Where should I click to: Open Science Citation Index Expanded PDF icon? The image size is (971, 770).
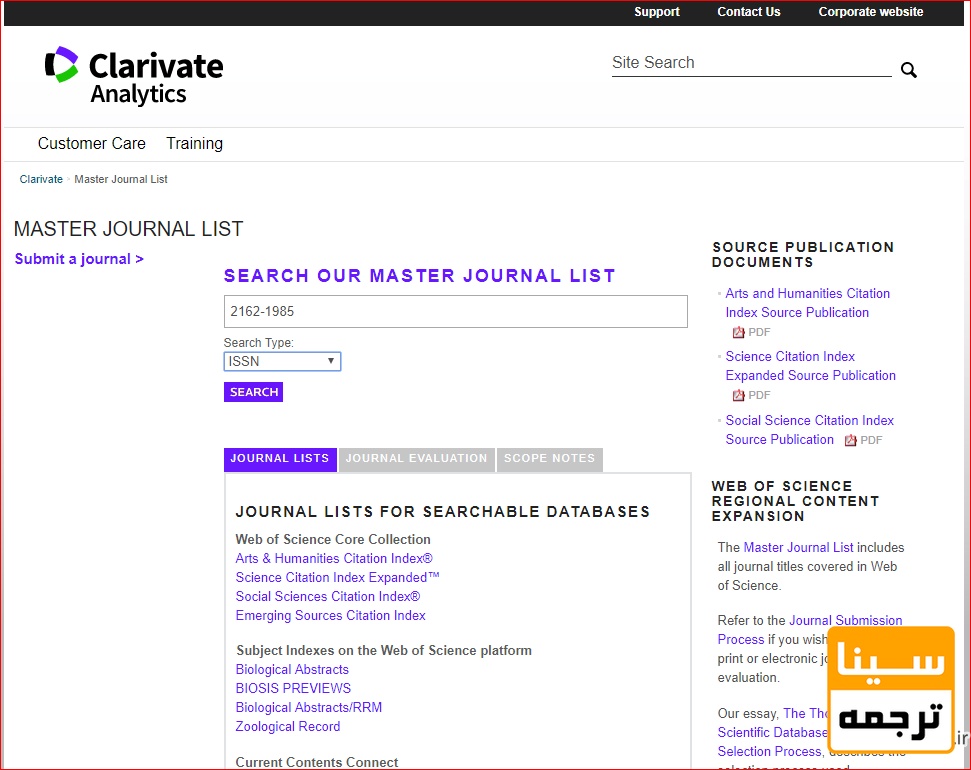(x=739, y=395)
